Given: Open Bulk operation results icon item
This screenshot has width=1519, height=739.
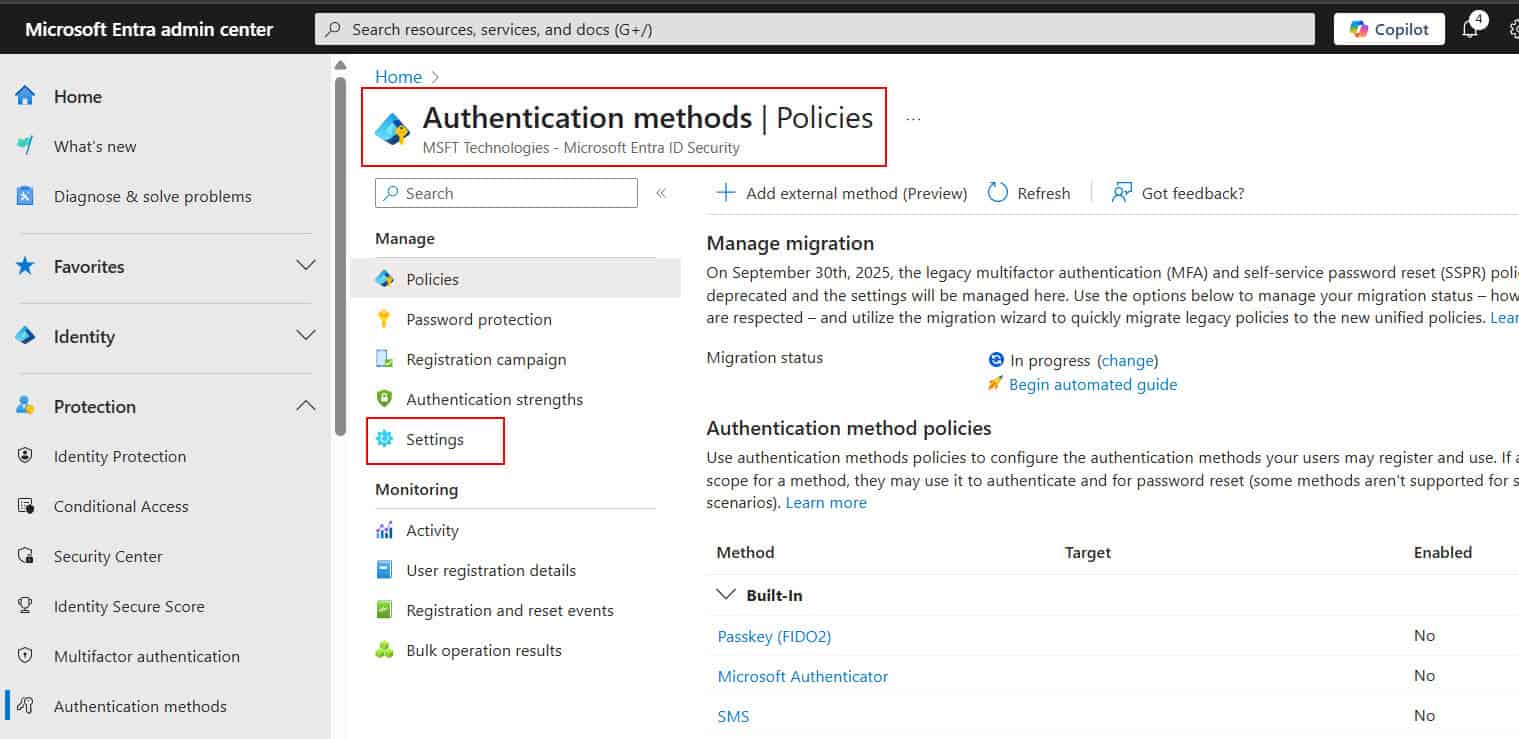Looking at the screenshot, I should point(384,650).
